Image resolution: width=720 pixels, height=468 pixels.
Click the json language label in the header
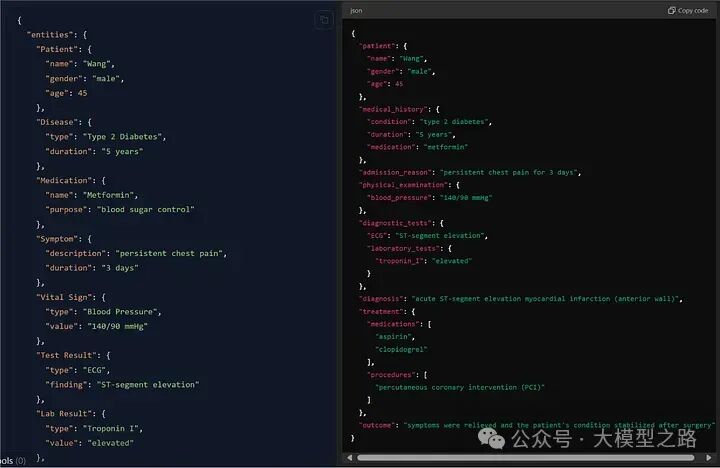tap(357, 10)
